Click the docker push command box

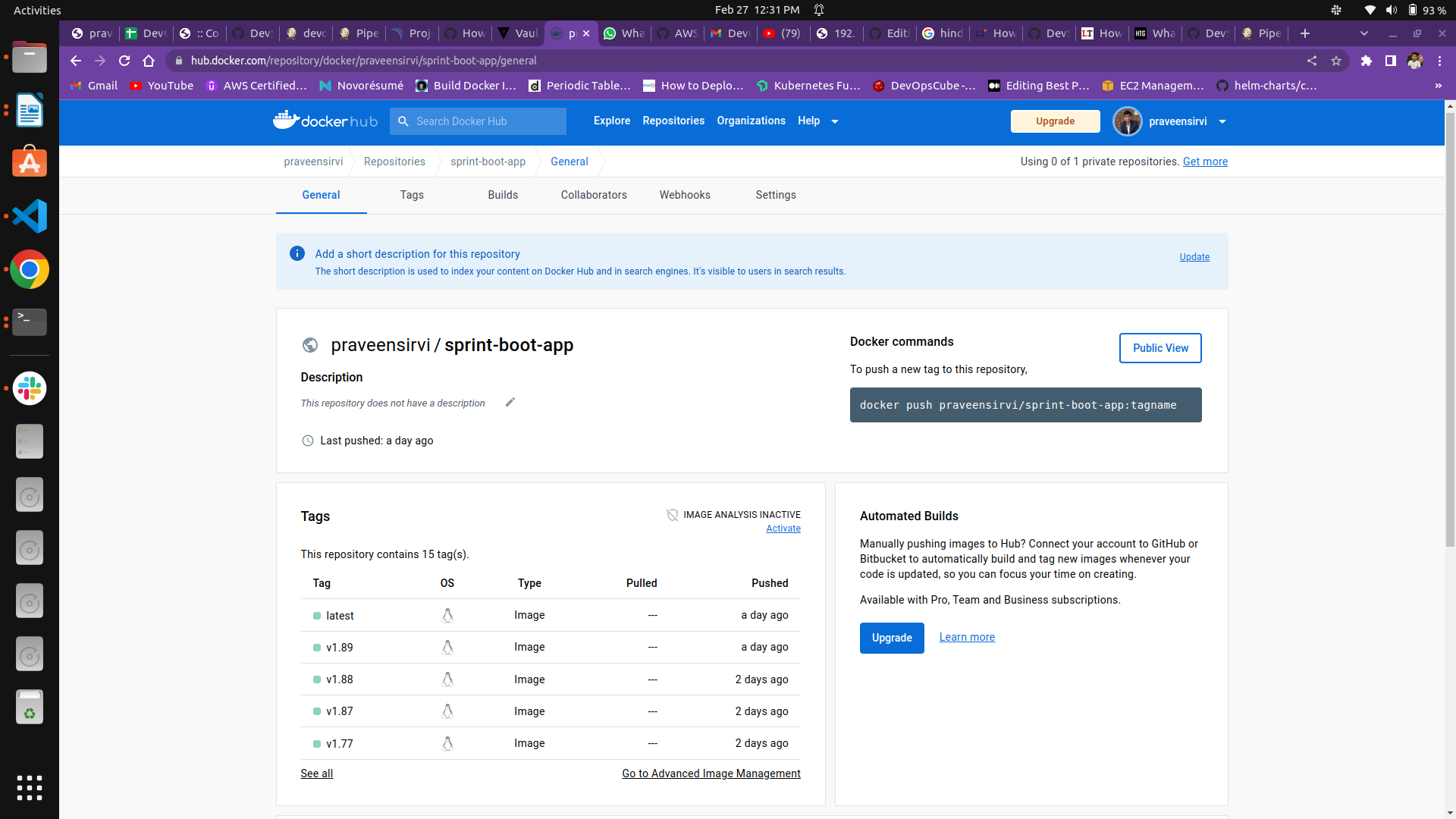pyautogui.click(x=1025, y=405)
